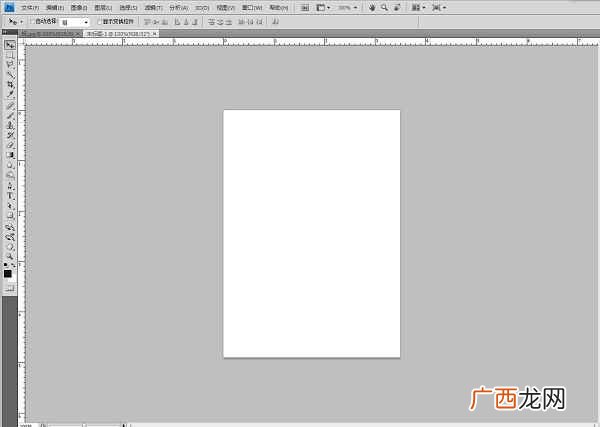Open the 窗口(W) menu
Image resolution: width=600 pixels, height=427 pixels.
[x=252, y=8]
